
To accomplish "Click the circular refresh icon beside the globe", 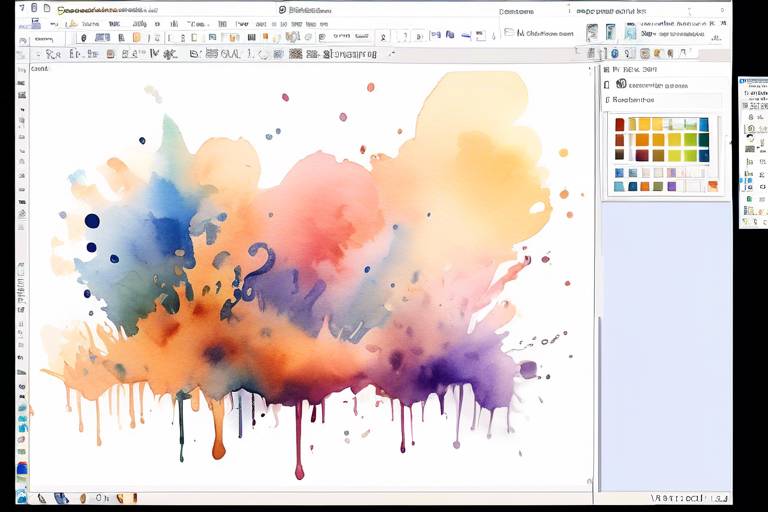I will pyautogui.click(x=308, y=37).
